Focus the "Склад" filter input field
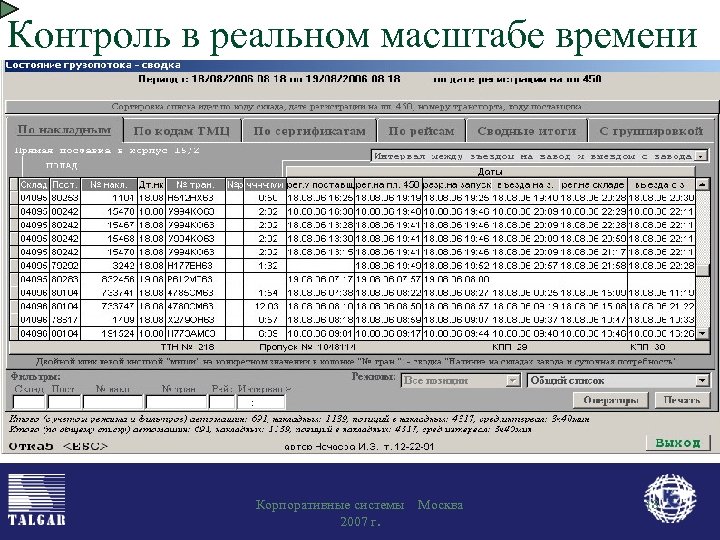This screenshot has width=720, height=540. (x=29, y=402)
